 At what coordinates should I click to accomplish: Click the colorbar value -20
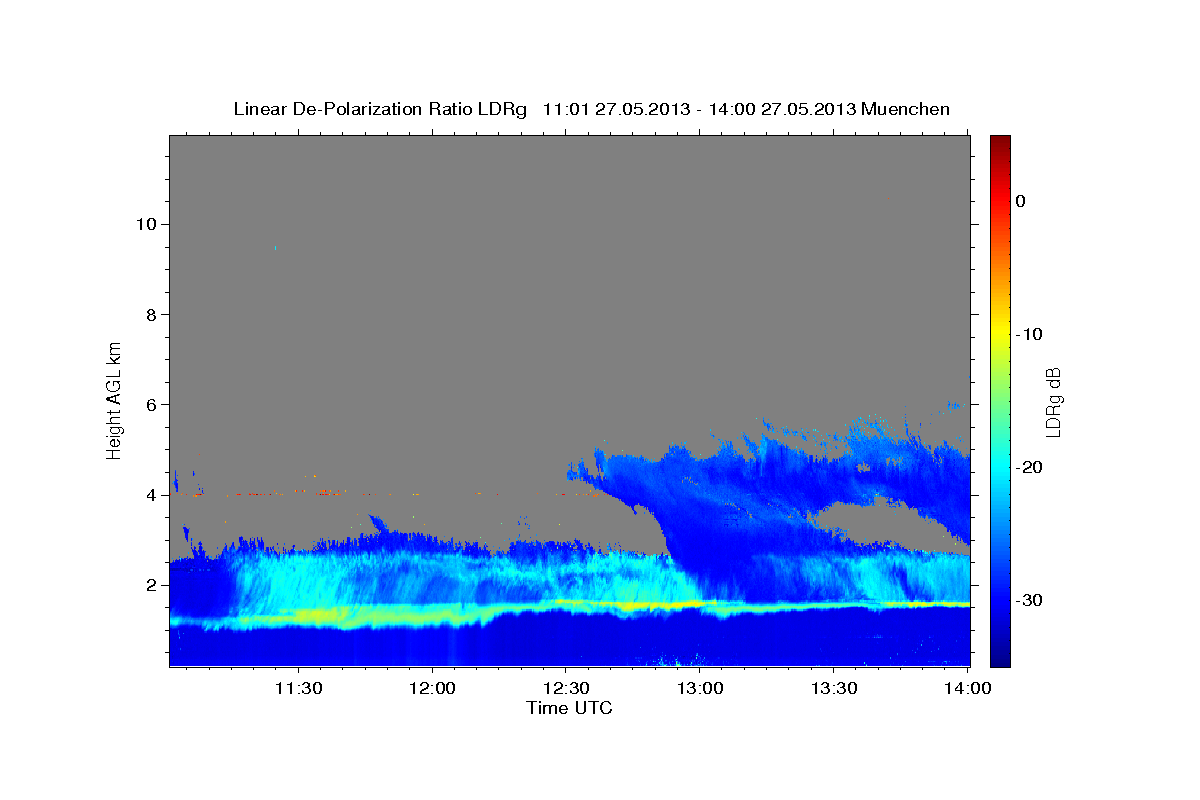(1029, 467)
